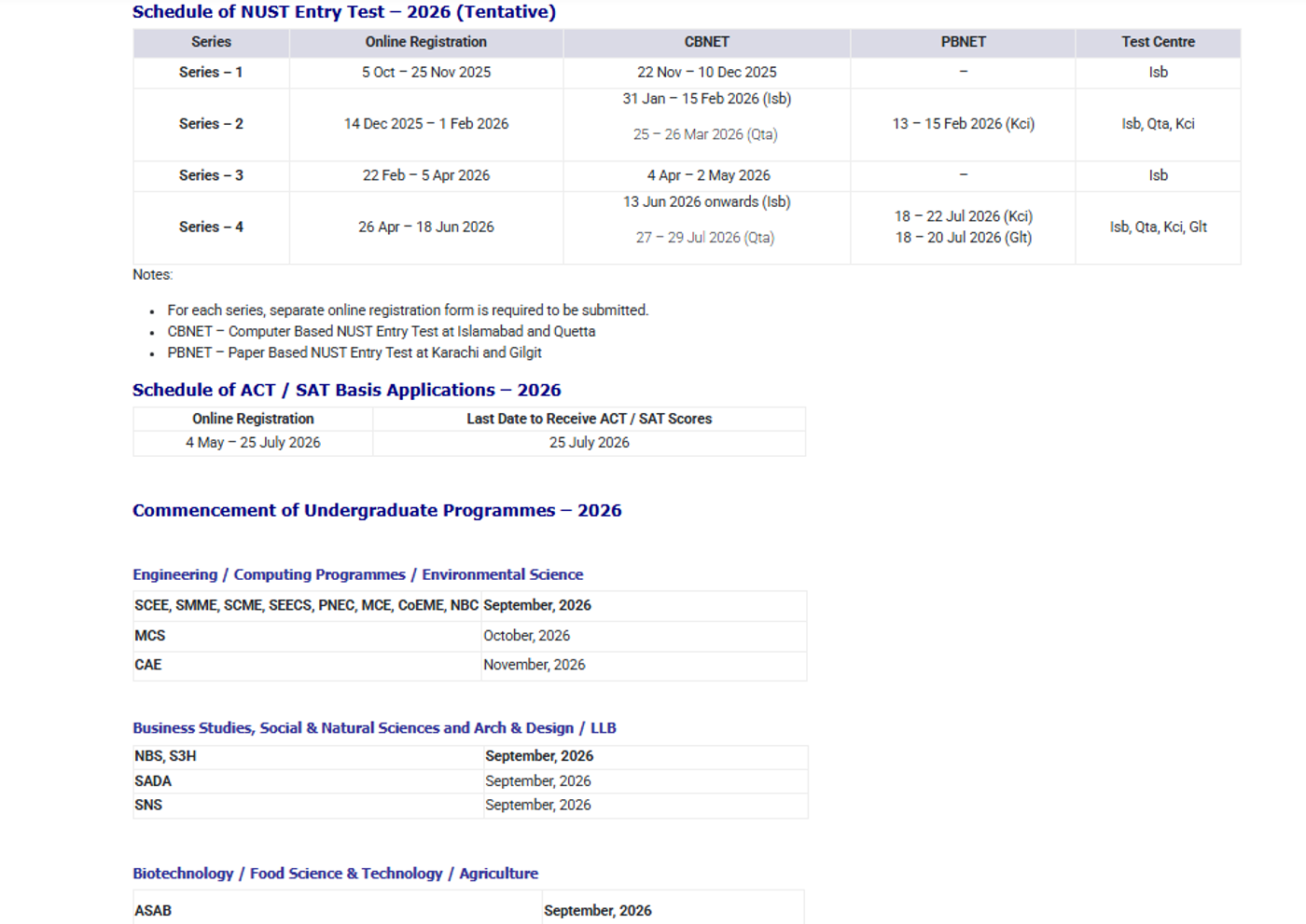The width and height of the screenshot is (1306, 924).
Task: Click 'Schedule of ACT / SAT Basis Applications – 2026' heading
Action: click(x=347, y=391)
